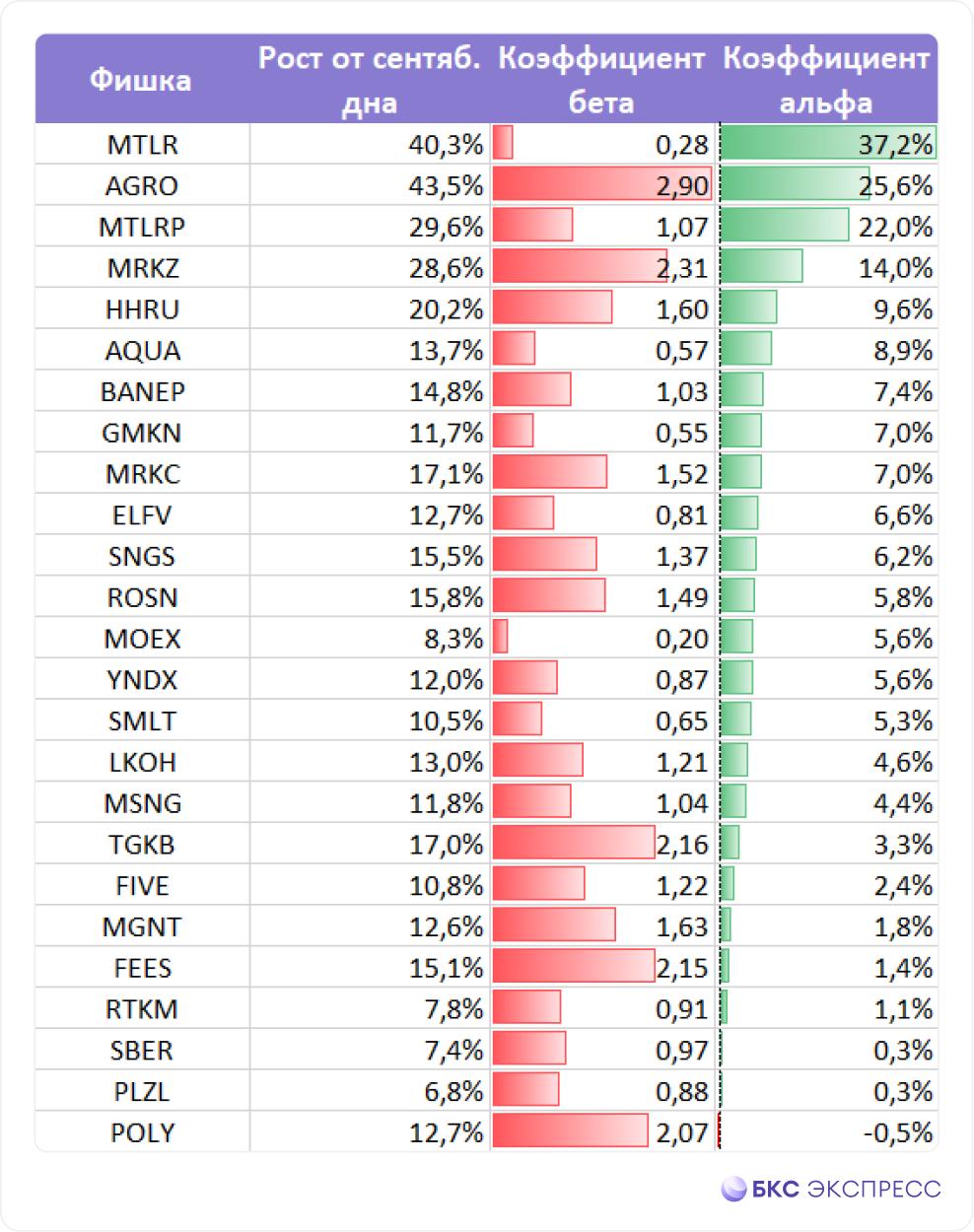The image size is (974, 1232).
Task: Select the GMKN alpha value 7,0%
Action: click(903, 433)
